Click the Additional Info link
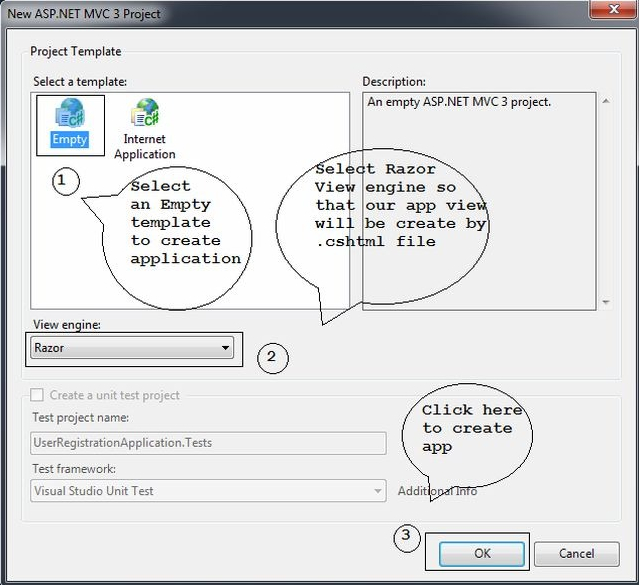Screen dimensions: 639x585 [x=437, y=491]
